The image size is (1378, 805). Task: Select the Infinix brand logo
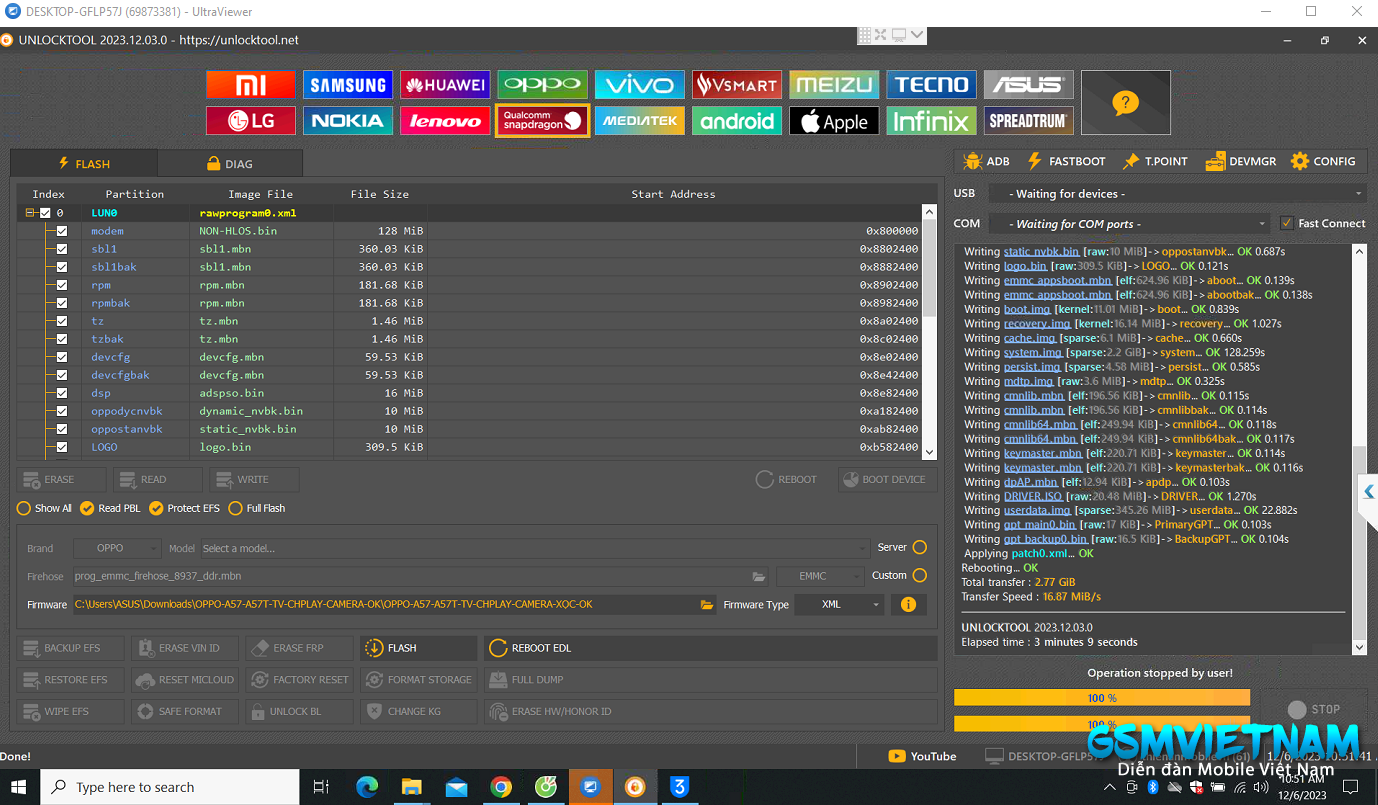point(931,121)
